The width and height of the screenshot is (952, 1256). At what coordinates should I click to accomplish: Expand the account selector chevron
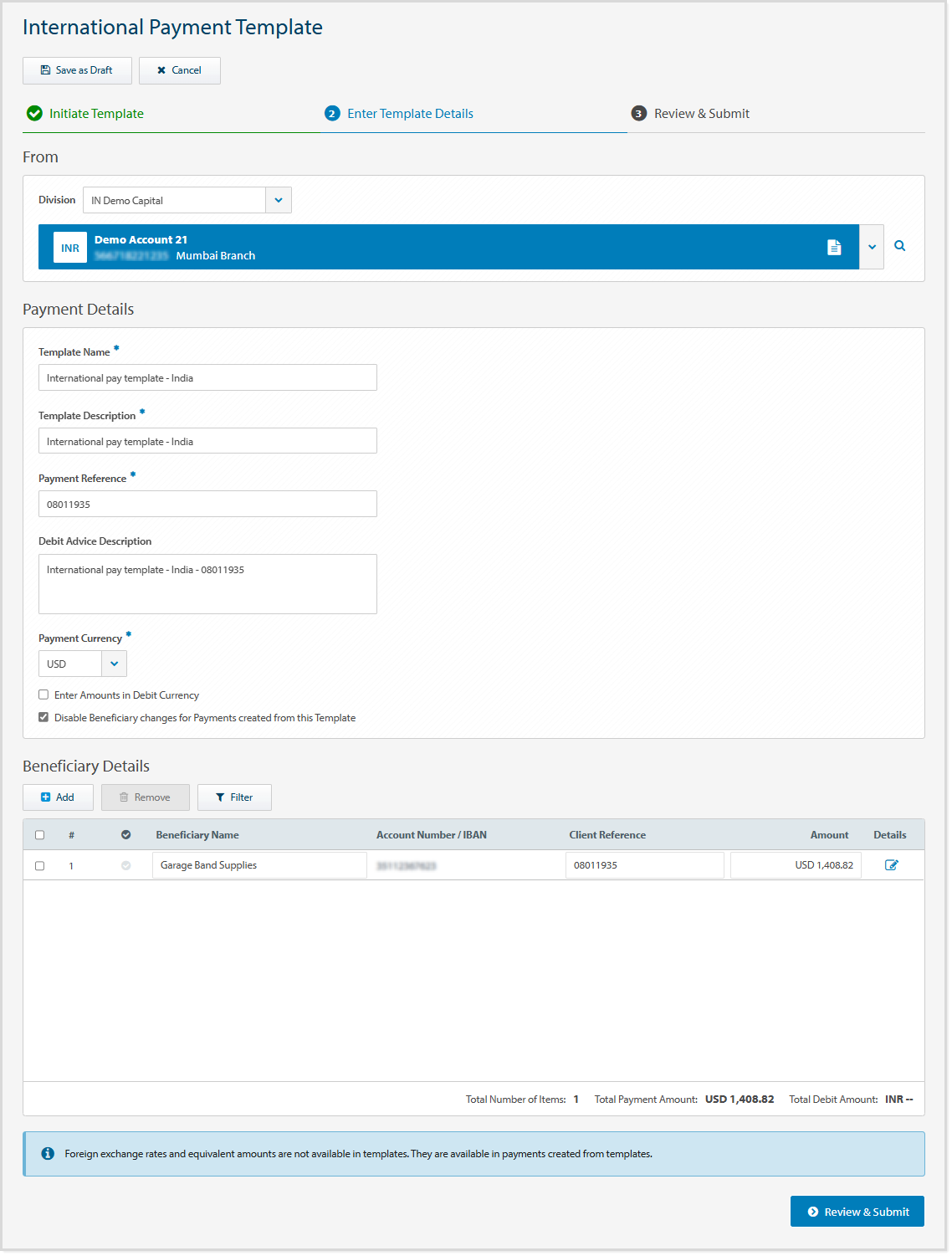[x=872, y=247]
